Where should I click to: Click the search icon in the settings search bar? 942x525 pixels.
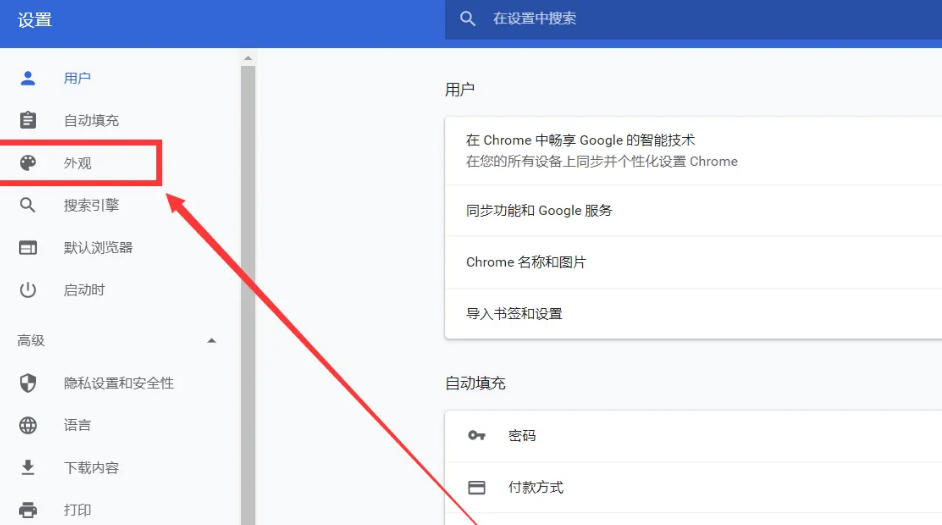click(467, 19)
